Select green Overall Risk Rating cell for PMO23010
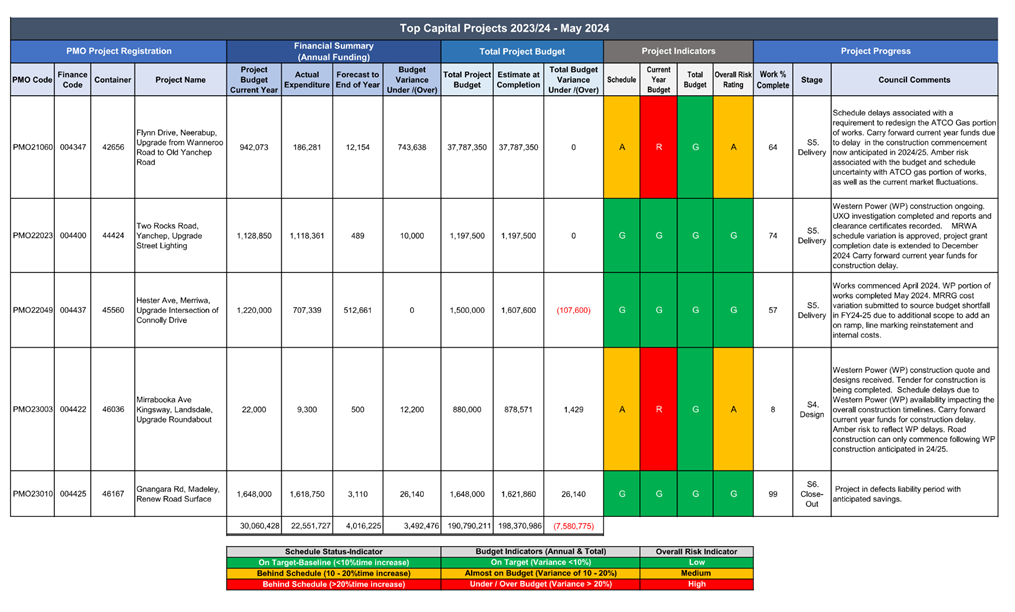 [733, 494]
